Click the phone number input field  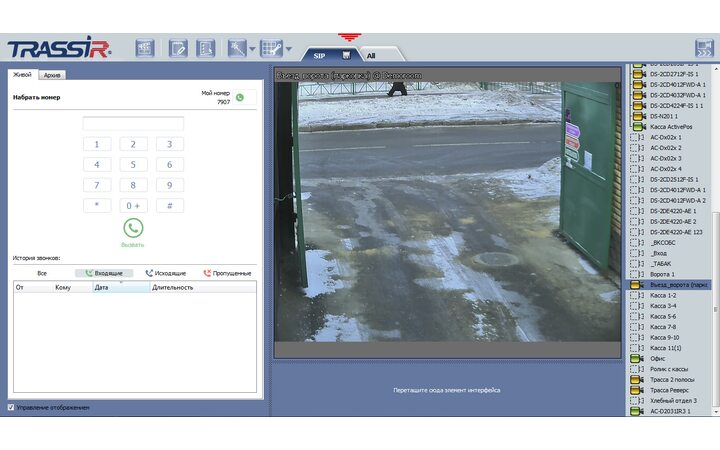click(x=133, y=124)
